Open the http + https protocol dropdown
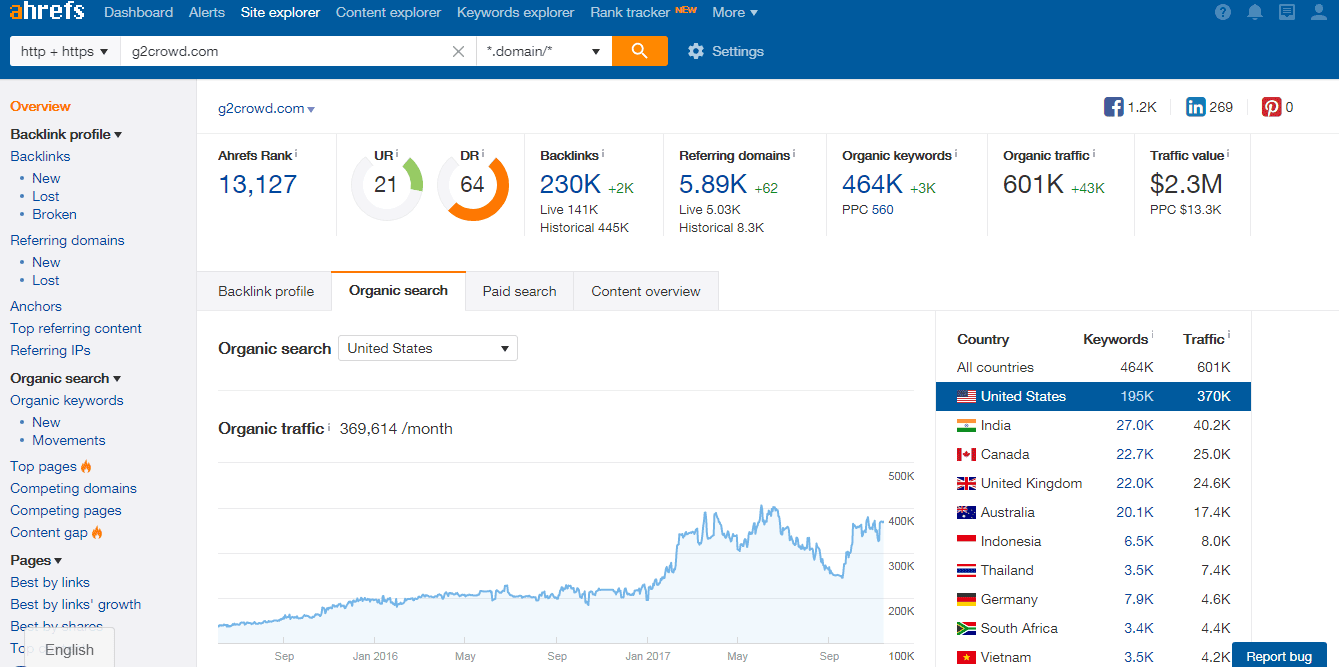 (64, 51)
